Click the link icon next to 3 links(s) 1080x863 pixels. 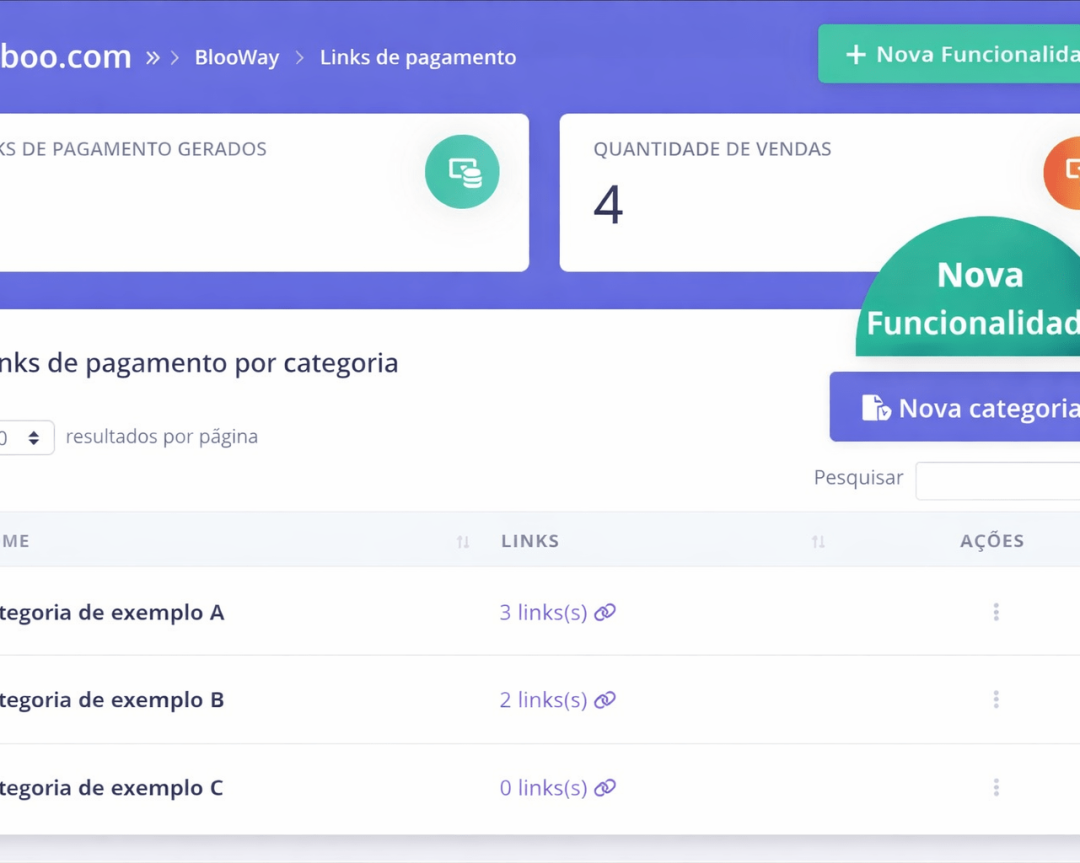[x=604, y=611]
